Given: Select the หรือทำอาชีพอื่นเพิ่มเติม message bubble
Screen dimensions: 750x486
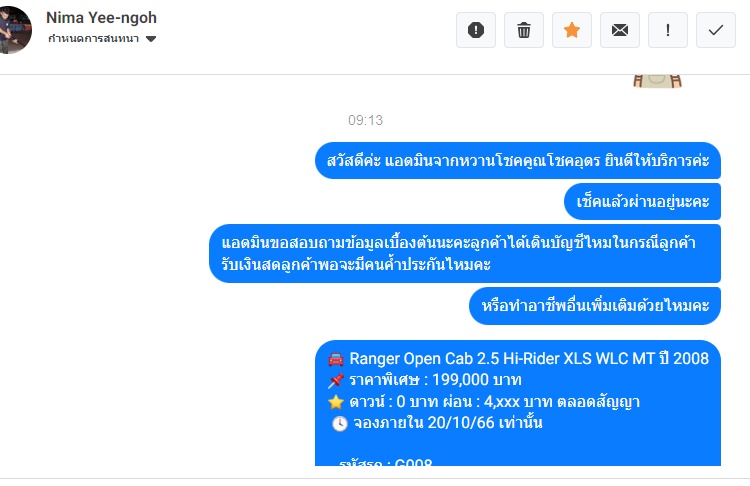Looking at the screenshot, I should pos(595,306).
